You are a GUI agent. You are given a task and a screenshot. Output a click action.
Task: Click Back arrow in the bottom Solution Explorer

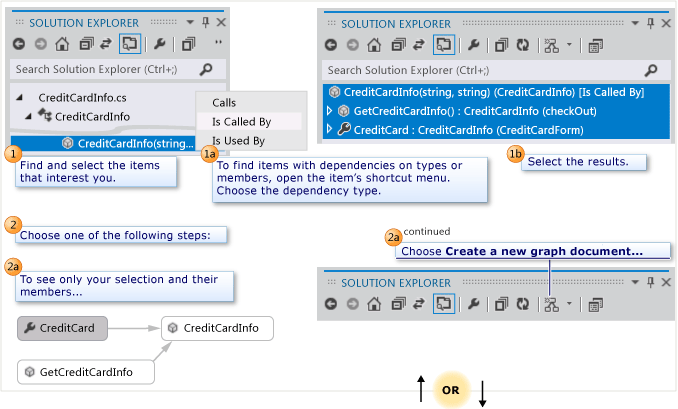[331, 304]
